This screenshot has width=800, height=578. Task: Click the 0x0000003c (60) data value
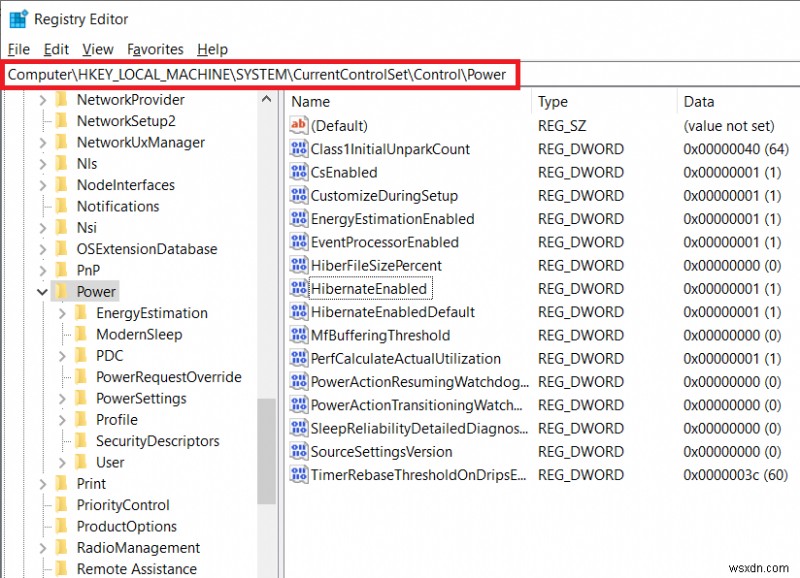point(736,475)
